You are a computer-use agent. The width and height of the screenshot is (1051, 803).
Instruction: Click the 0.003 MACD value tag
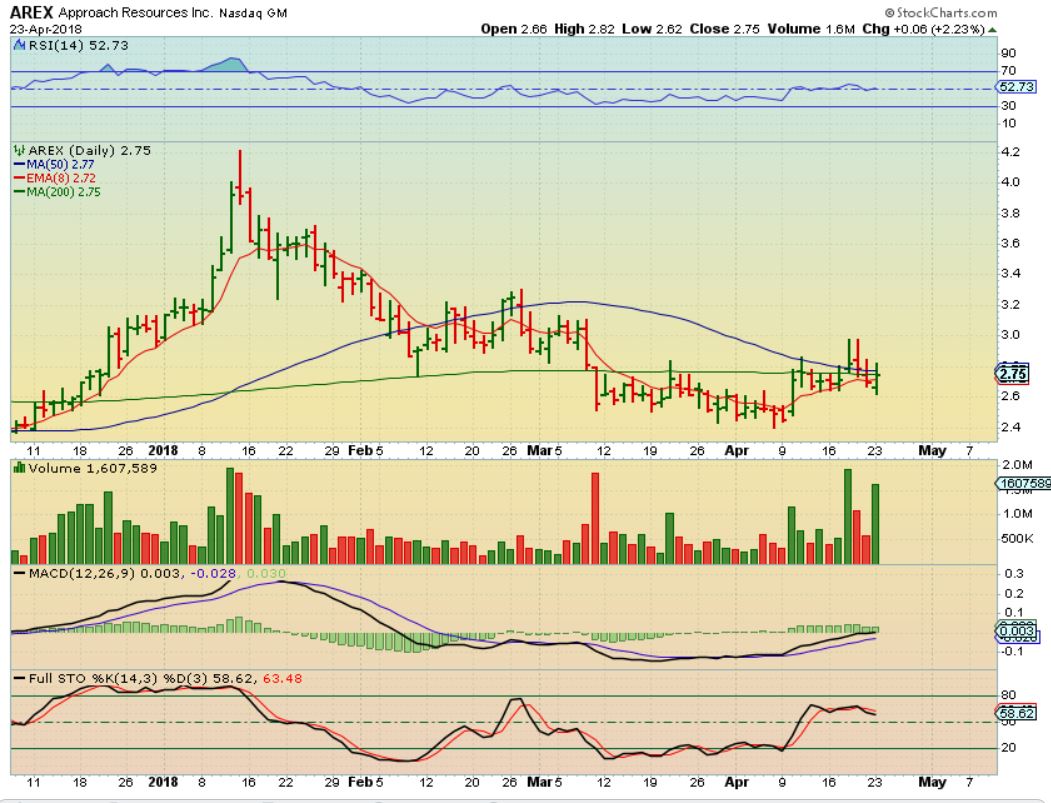point(1016,631)
